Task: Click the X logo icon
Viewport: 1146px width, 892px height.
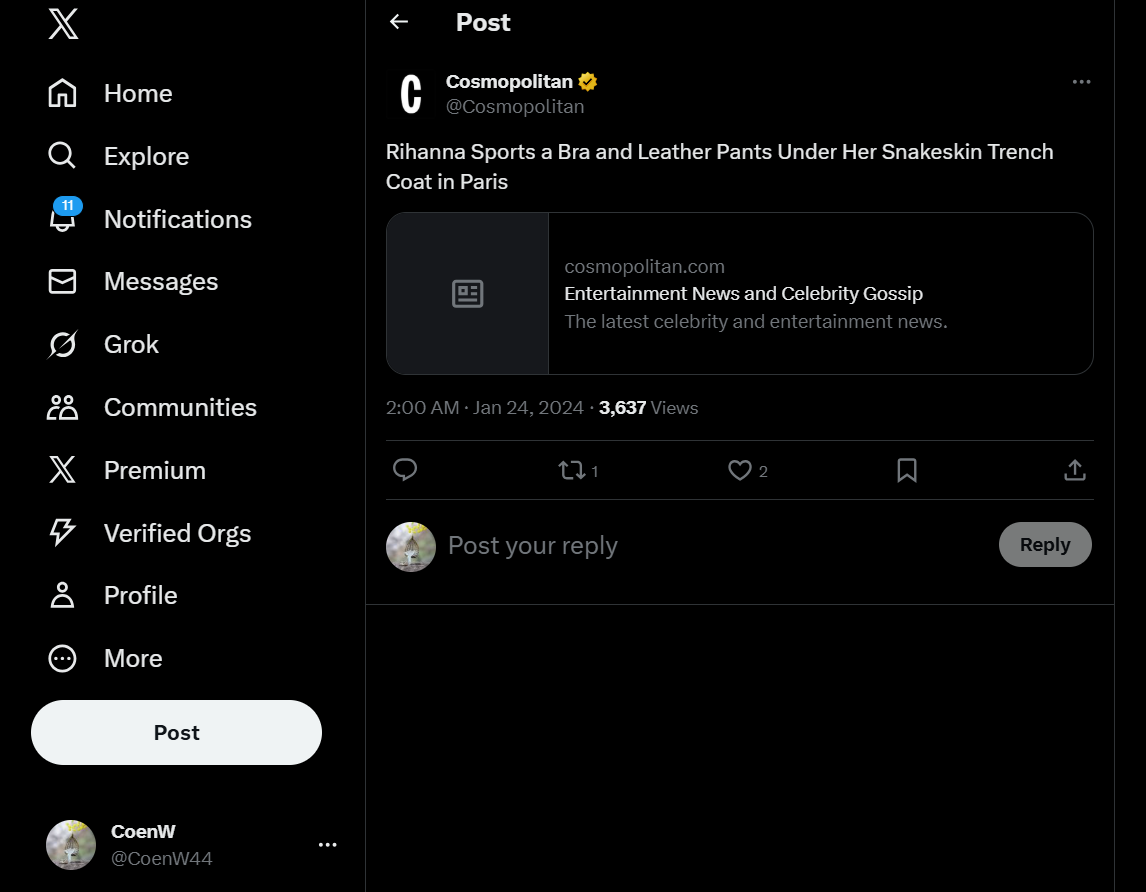Action: (63, 23)
